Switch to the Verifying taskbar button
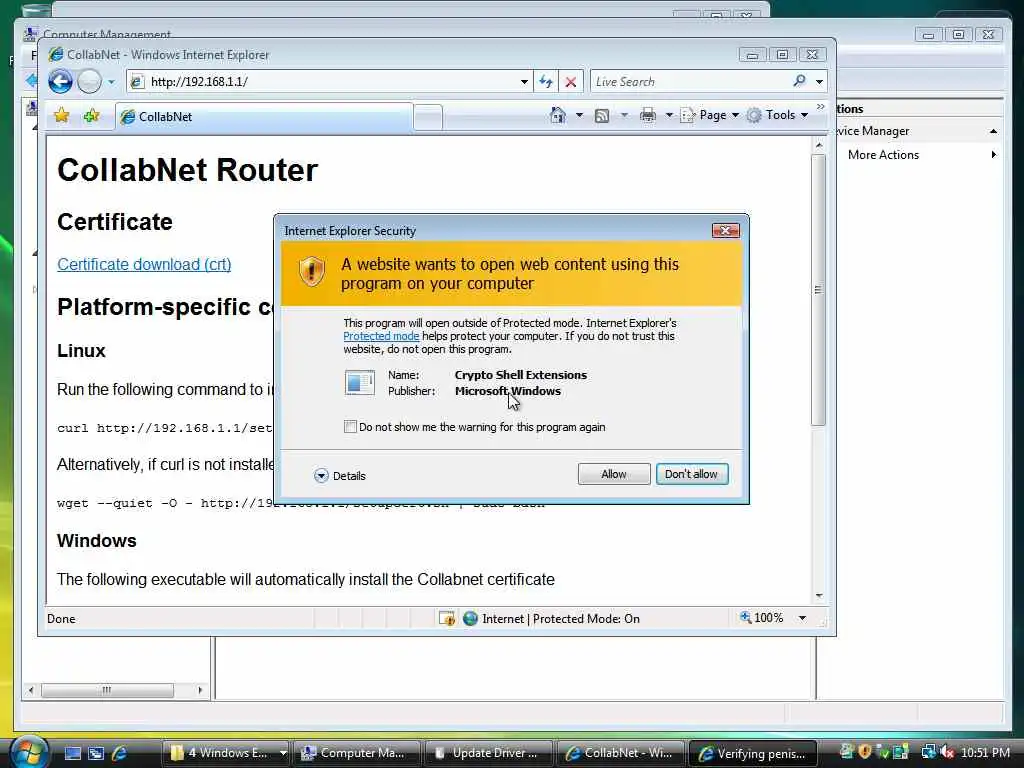This screenshot has width=1024, height=768. pos(753,753)
